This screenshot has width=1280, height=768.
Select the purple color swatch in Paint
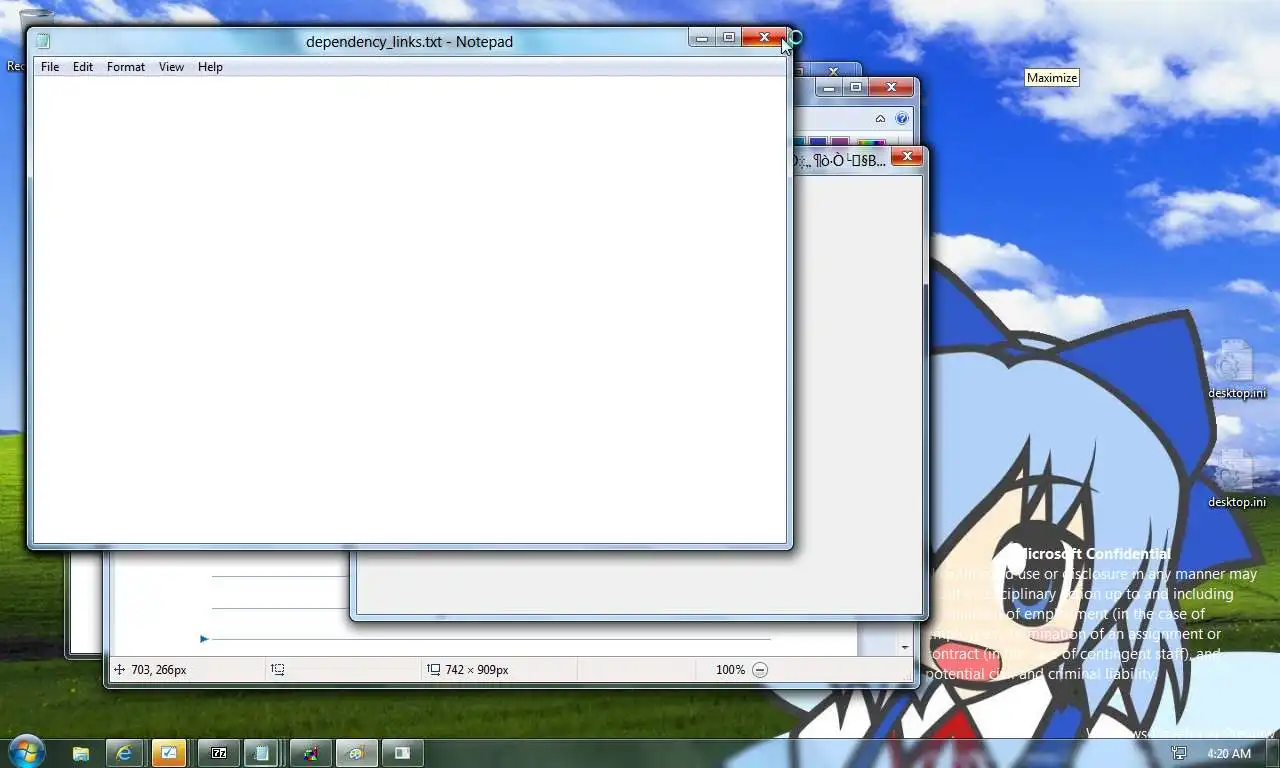tap(840, 142)
